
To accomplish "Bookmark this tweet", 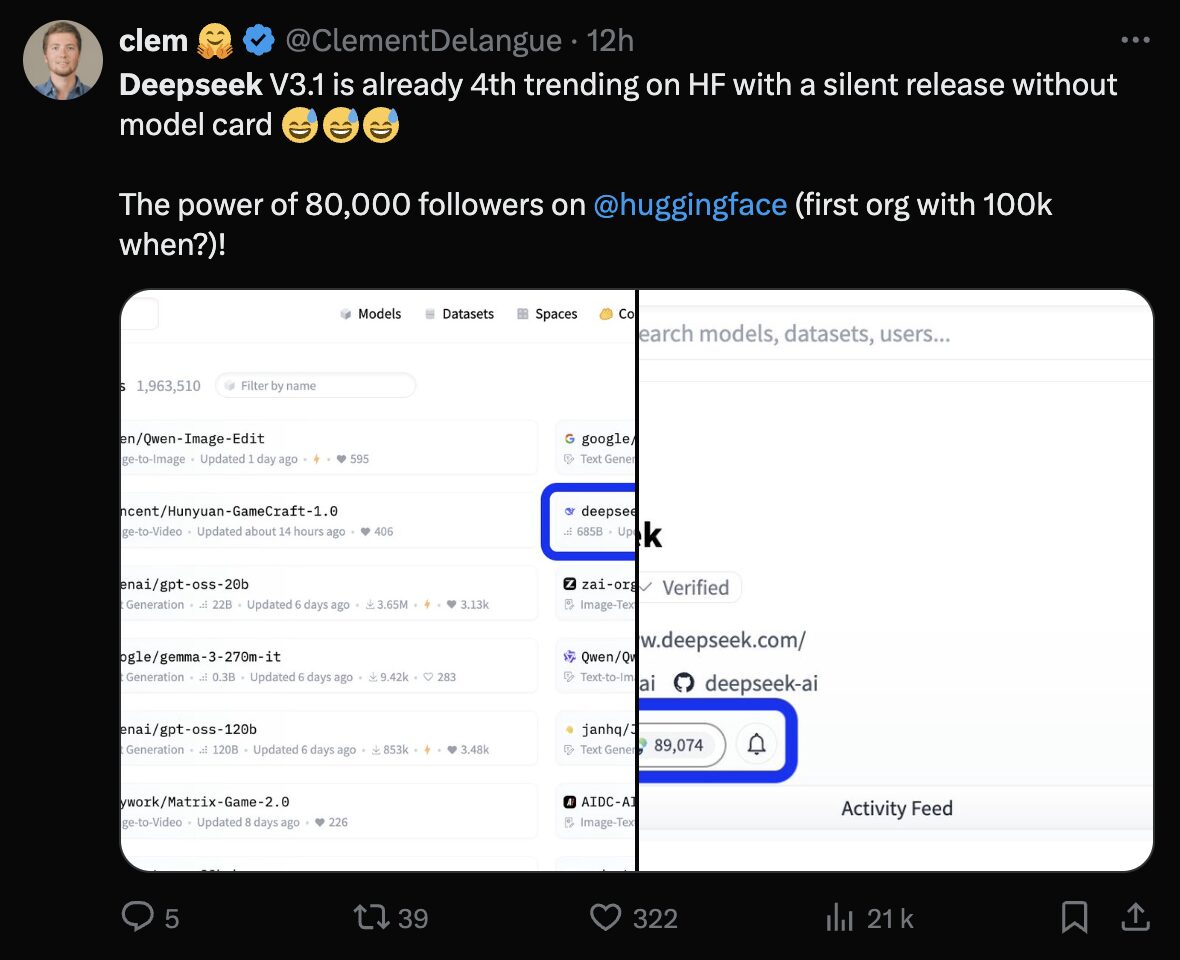I will pos(1074,917).
